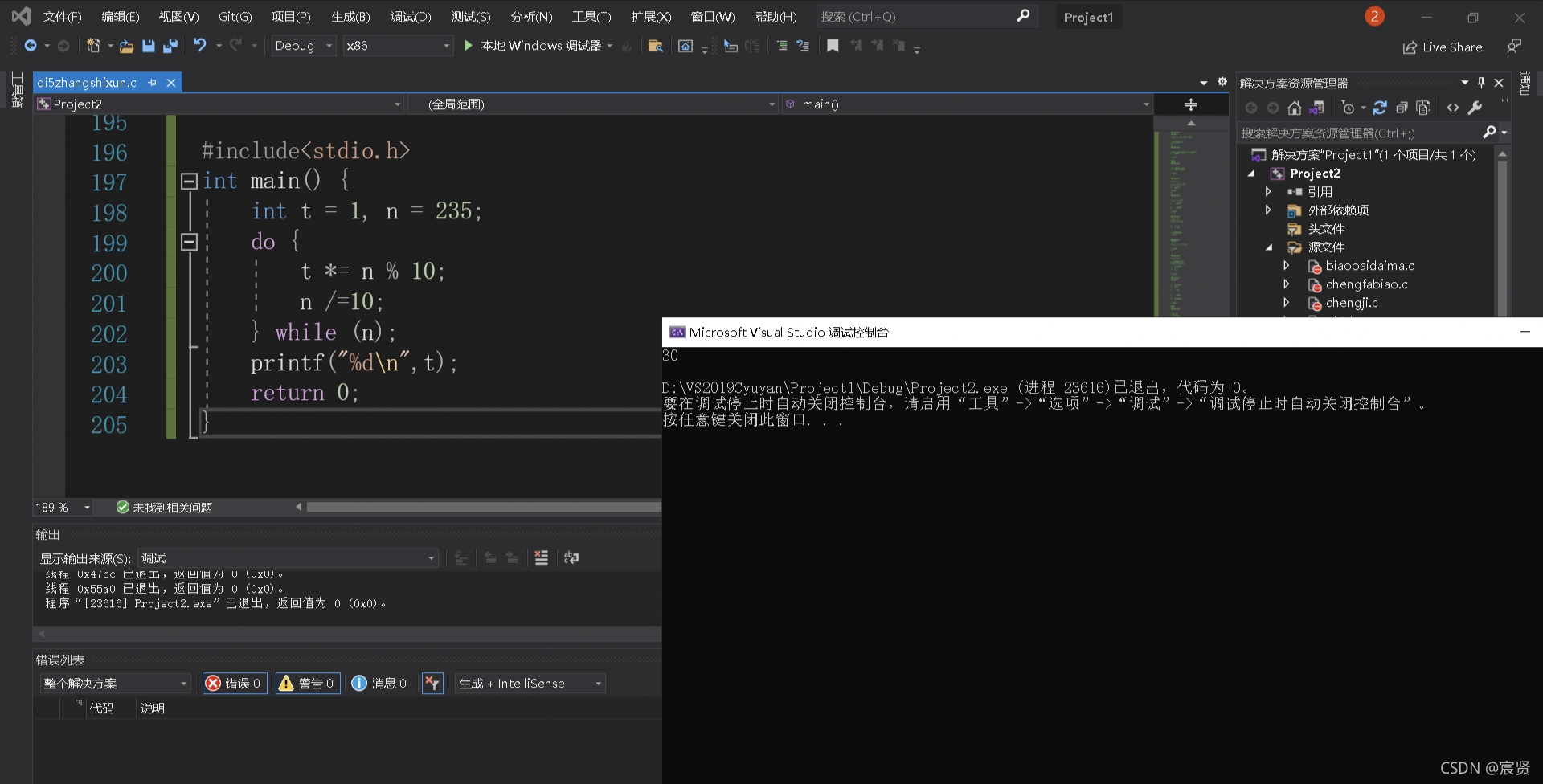Close the Solution Explorer panel
This screenshot has height=784, width=1543.
1499,83
